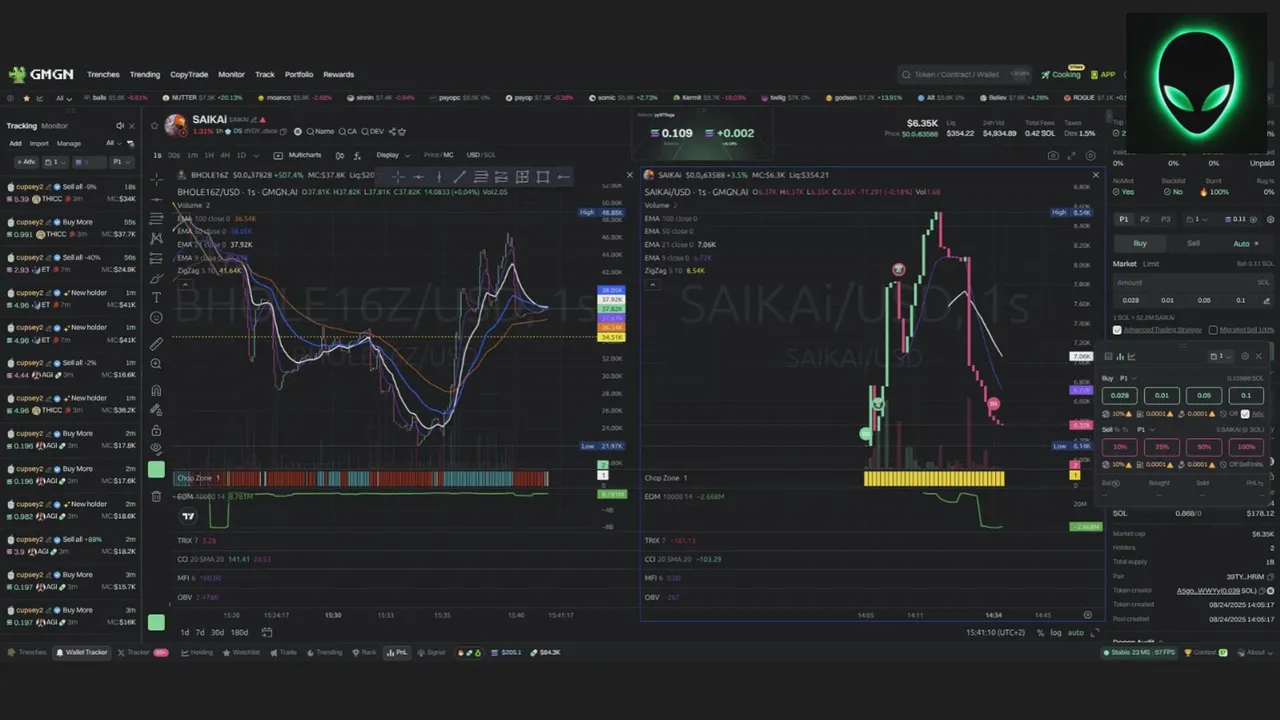Open the Trenches menu item
The height and width of the screenshot is (720, 1280).
(103, 74)
